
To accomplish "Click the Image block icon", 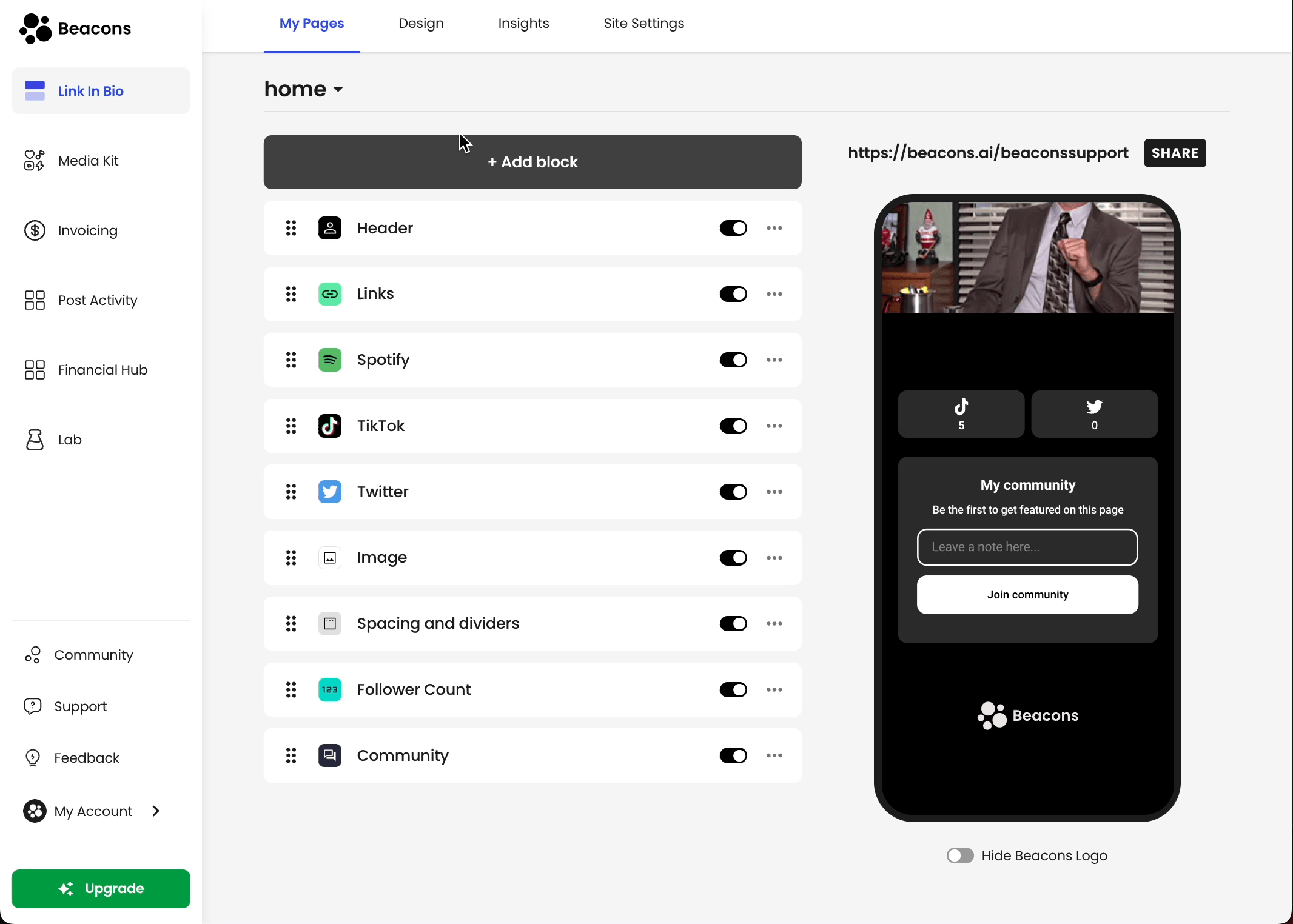I will tap(330, 558).
